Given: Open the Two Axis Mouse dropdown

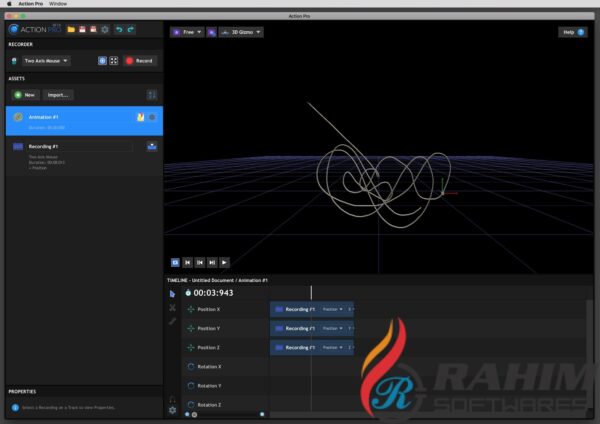Looking at the screenshot, I should [46, 61].
